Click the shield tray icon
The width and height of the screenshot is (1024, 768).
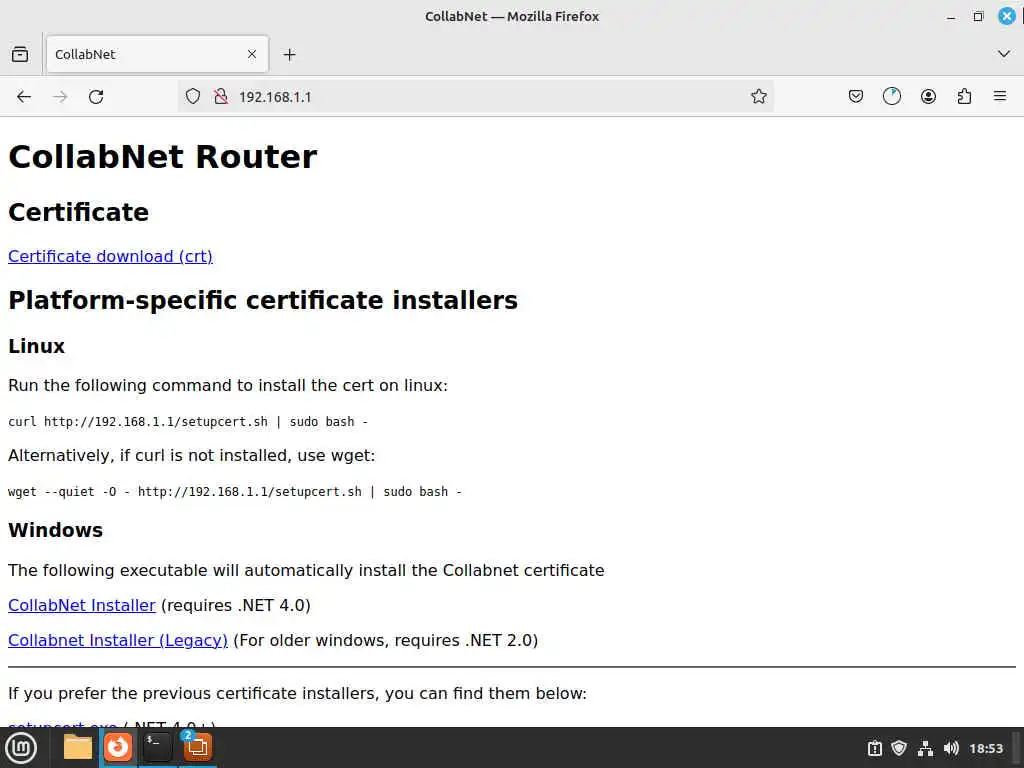899,748
